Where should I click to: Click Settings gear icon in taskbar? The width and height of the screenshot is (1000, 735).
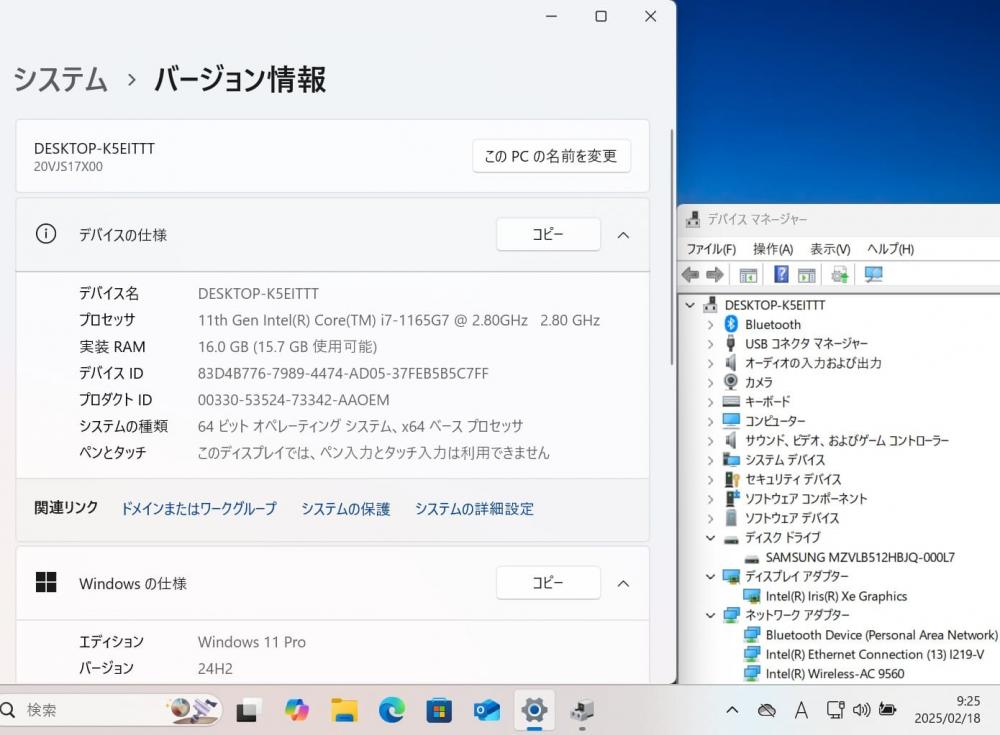pos(534,709)
